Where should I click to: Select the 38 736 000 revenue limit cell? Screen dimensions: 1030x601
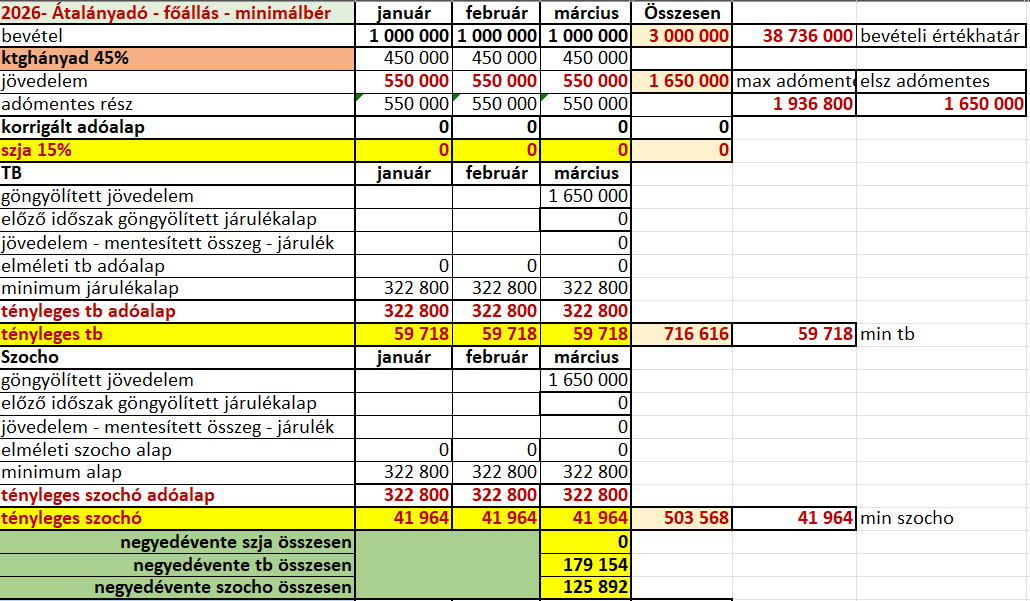[794, 35]
